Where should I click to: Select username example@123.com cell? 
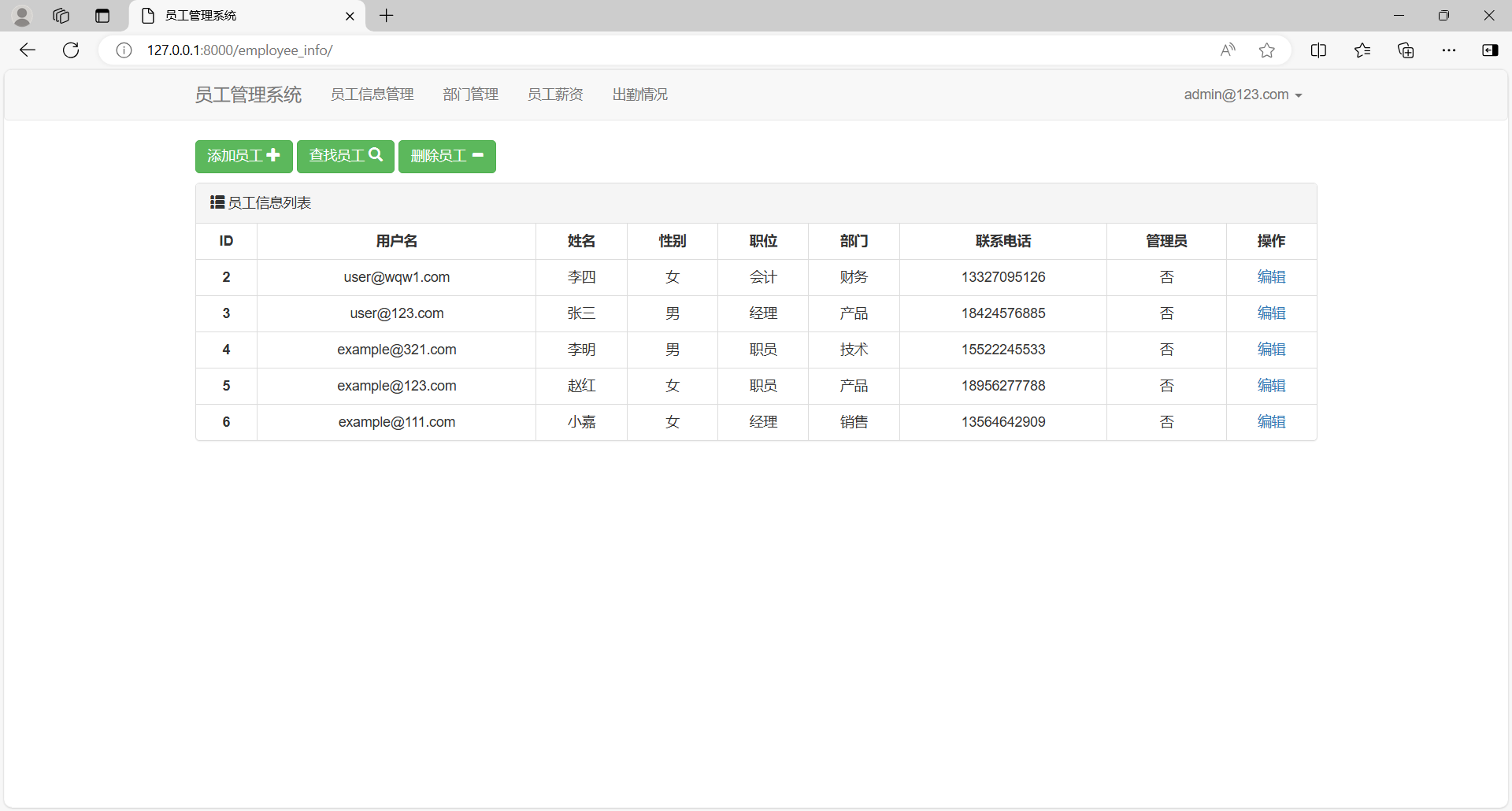pos(397,386)
